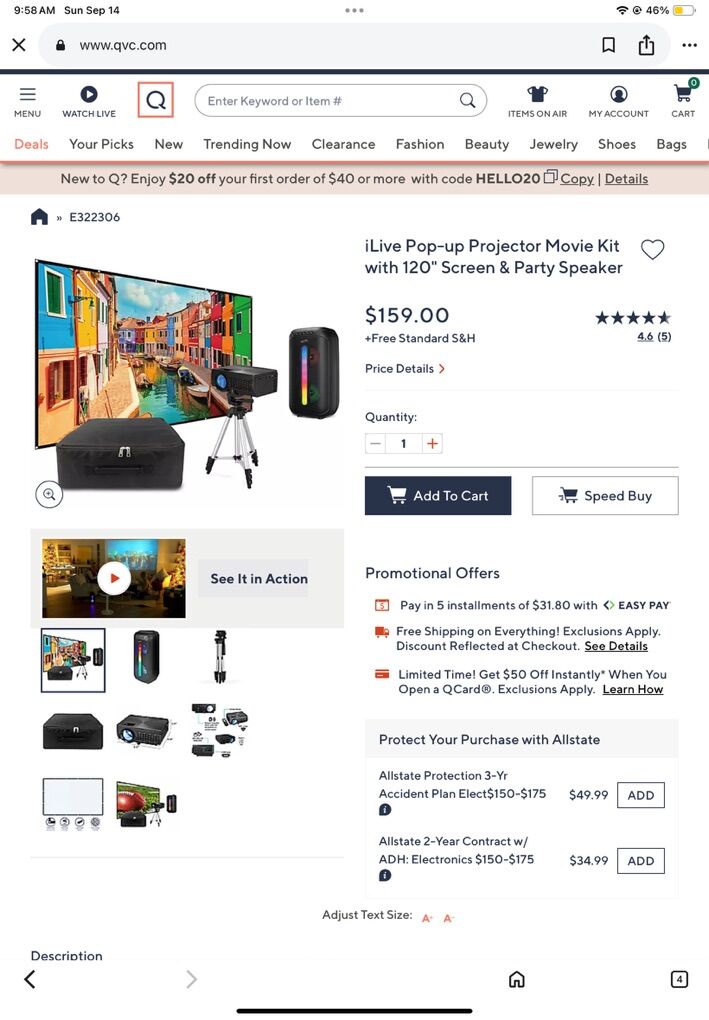Select the party speaker thumbnail
The width and height of the screenshot is (709, 1020).
[x=146, y=657]
